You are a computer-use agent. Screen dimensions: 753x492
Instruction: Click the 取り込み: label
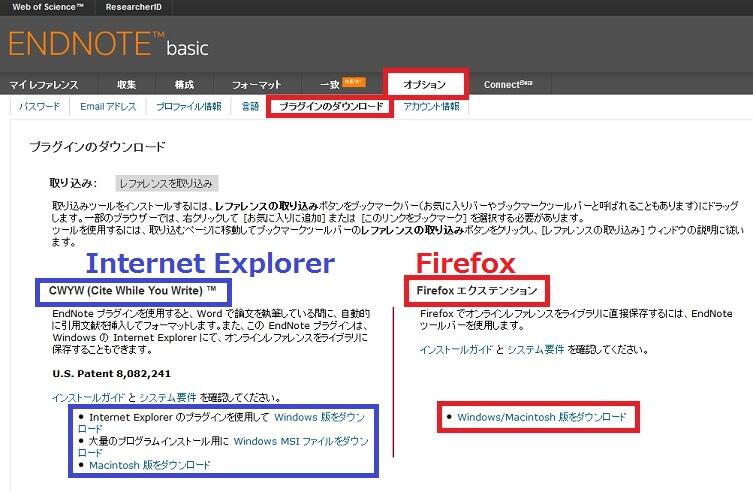pos(73,183)
